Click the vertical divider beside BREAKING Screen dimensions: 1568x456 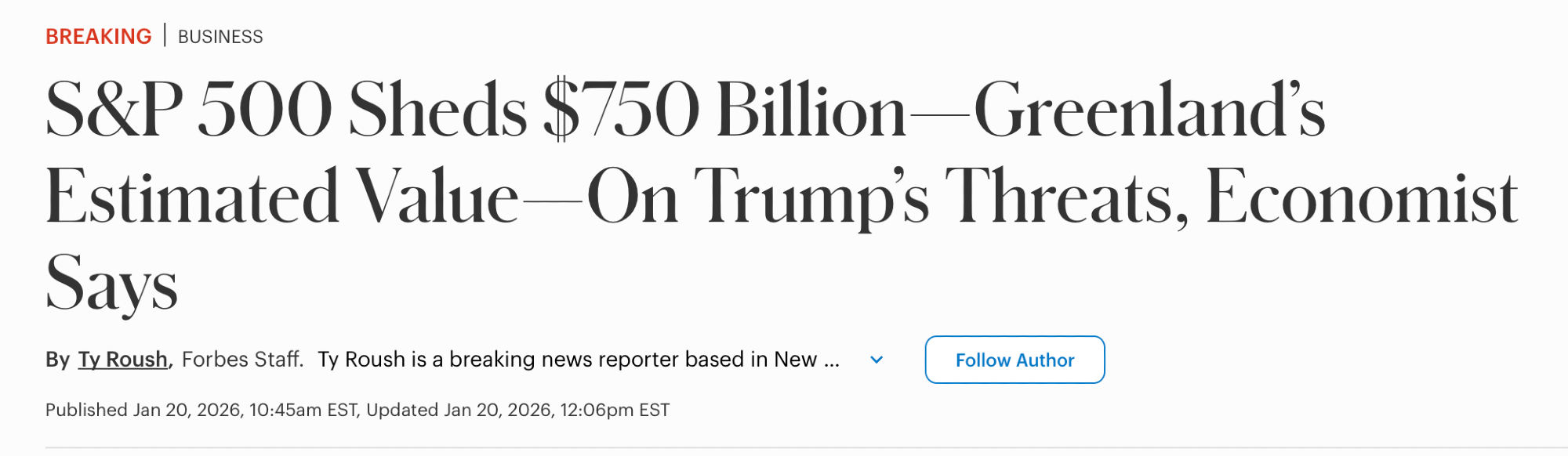pyautogui.click(x=165, y=35)
